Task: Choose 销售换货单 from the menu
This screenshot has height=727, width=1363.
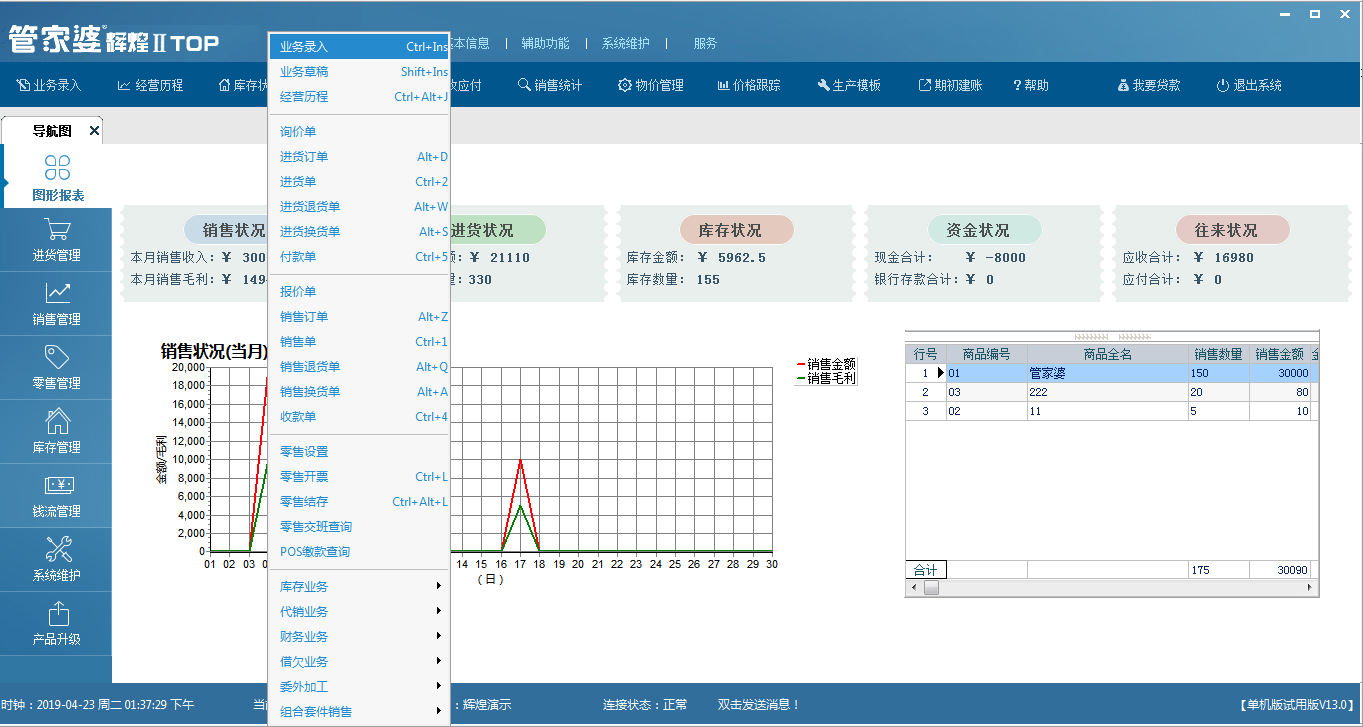Action: click(360, 392)
